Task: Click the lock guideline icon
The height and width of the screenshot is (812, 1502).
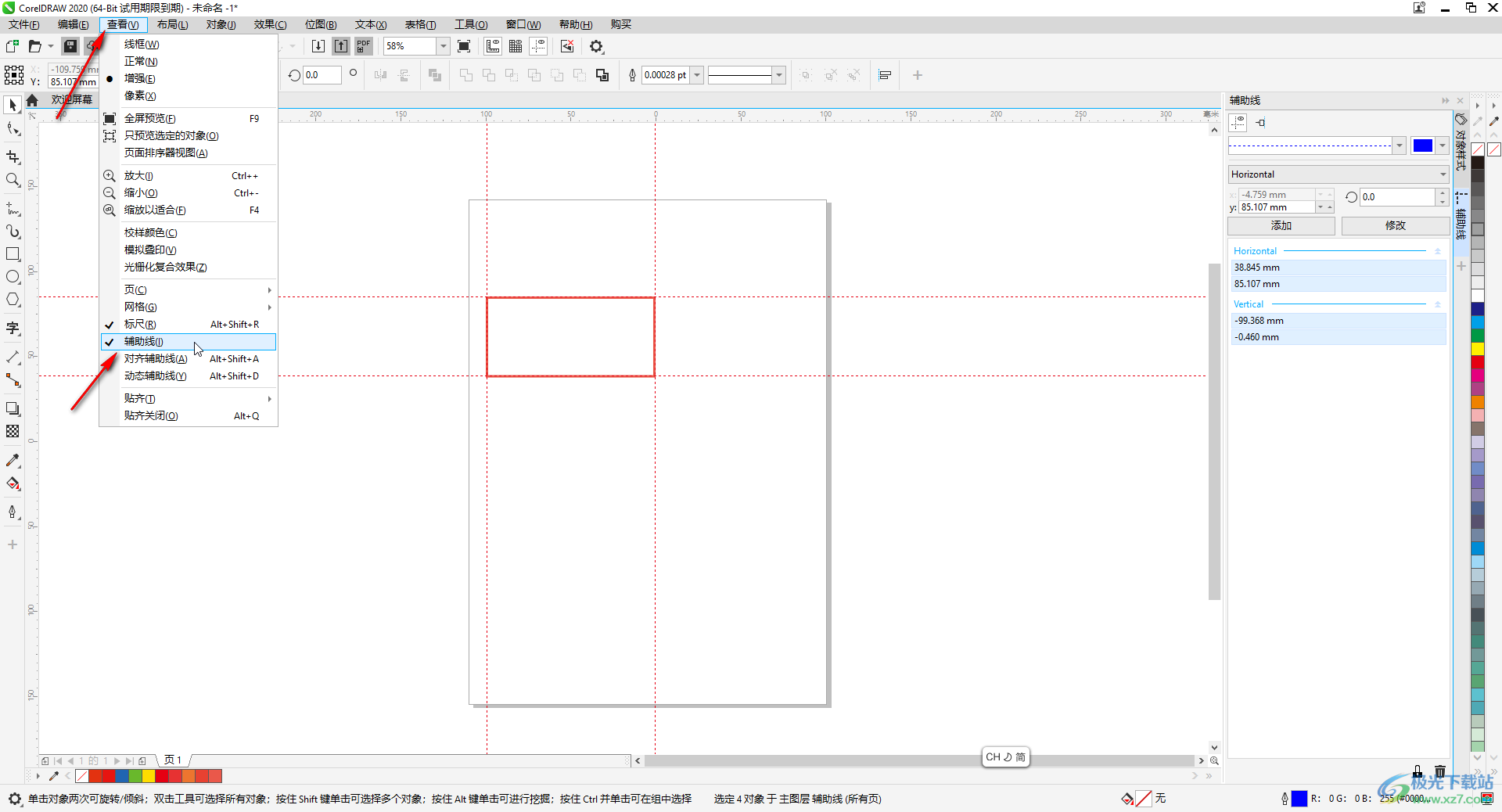Action: 1418,771
